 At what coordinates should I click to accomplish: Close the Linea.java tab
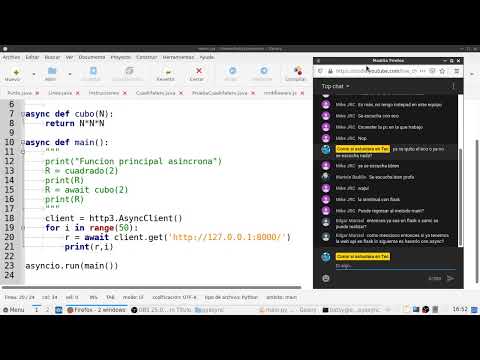pyautogui.click(x=78, y=93)
